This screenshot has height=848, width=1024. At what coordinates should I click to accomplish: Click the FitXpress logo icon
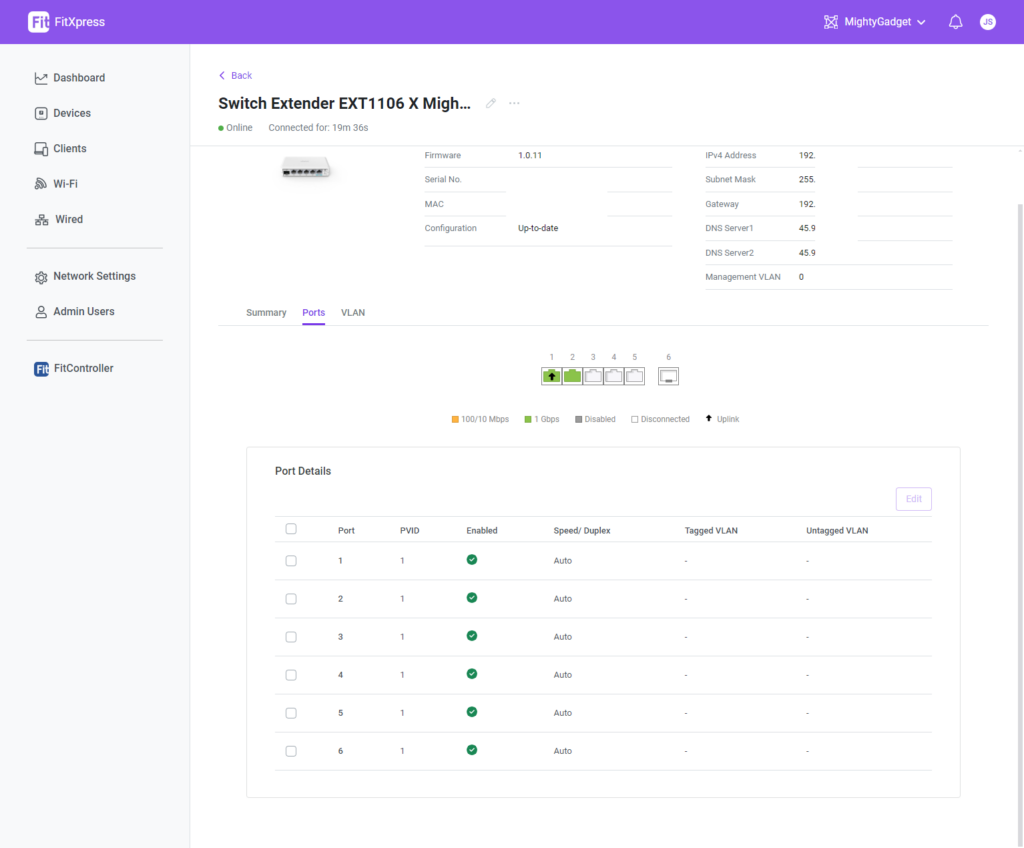[39, 22]
